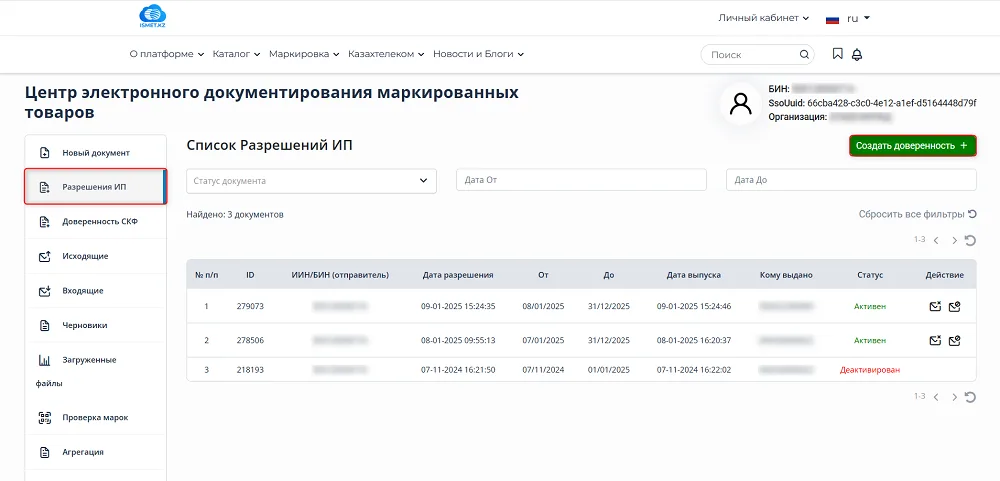Expand the Личный кабинет menu
The width and height of the screenshot is (1000, 481).
pos(763,18)
